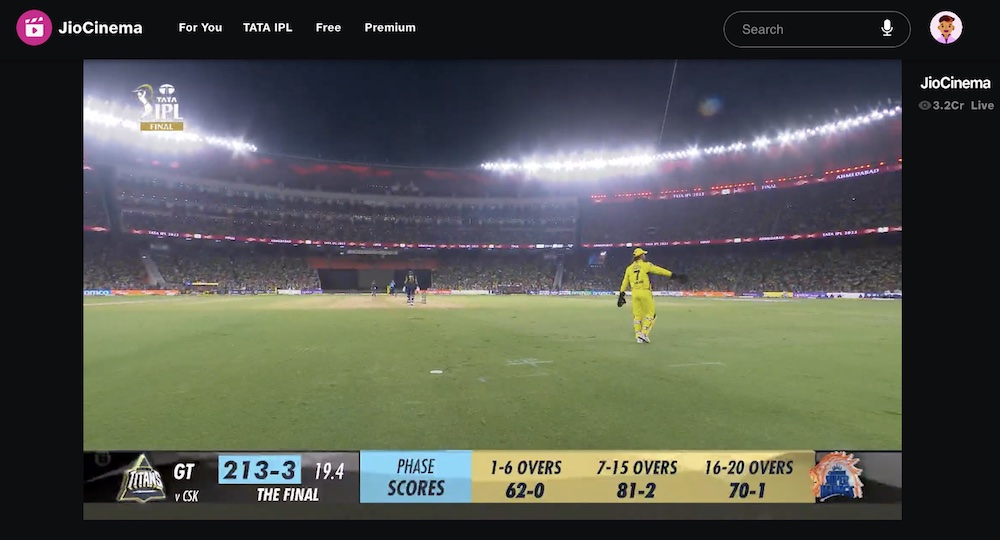Open the Premium tab
Viewport: 1000px width, 540px height.
tap(390, 28)
